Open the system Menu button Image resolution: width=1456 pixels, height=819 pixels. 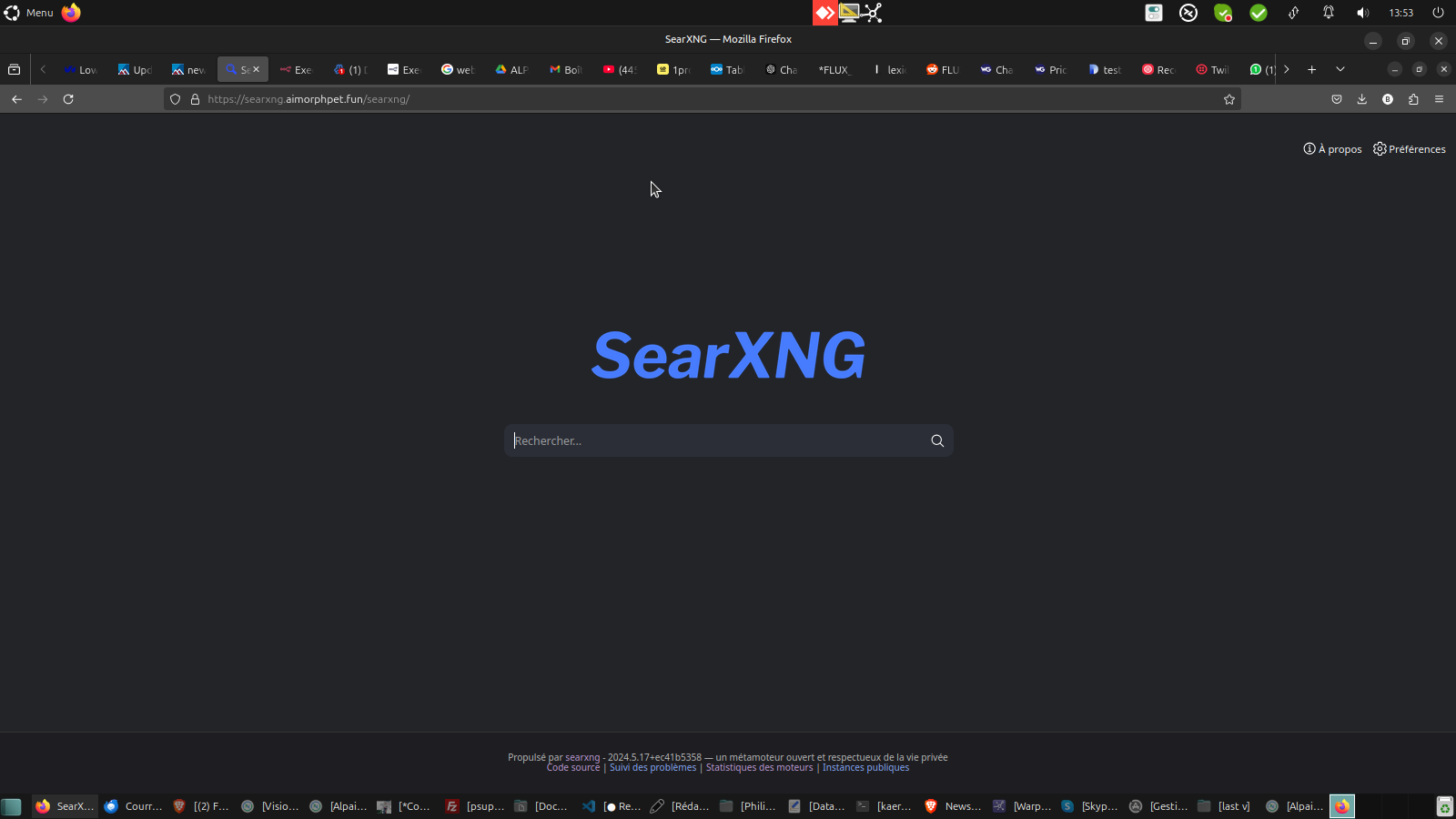[x=29, y=13]
